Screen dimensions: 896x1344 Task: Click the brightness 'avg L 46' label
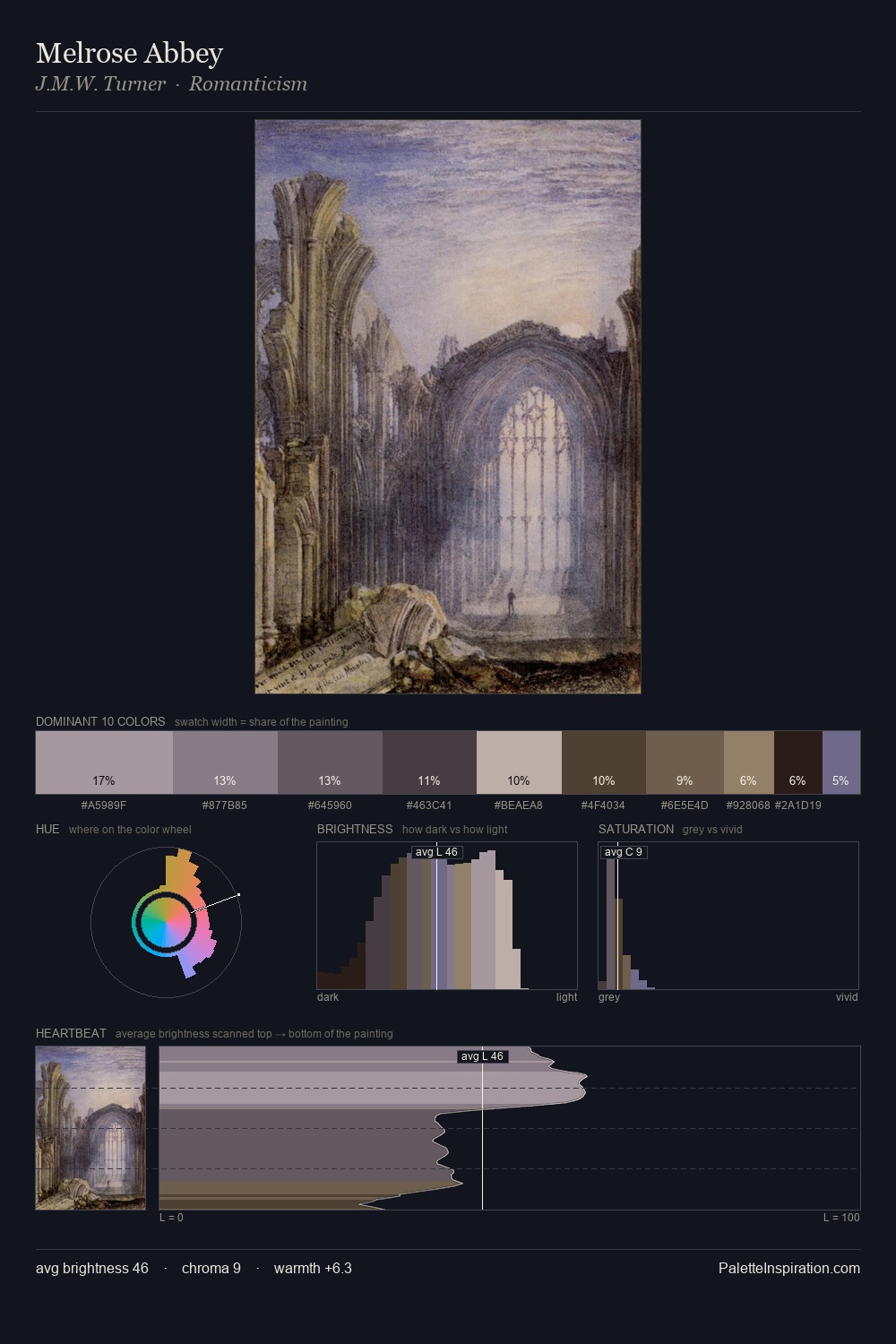coord(436,852)
